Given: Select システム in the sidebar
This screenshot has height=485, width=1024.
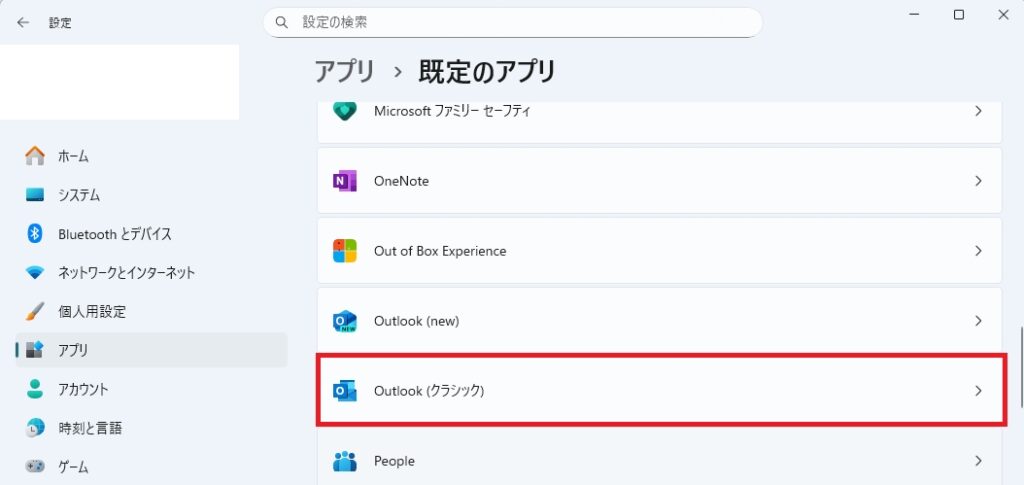Looking at the screenshot, I should (x=78, y=195).
